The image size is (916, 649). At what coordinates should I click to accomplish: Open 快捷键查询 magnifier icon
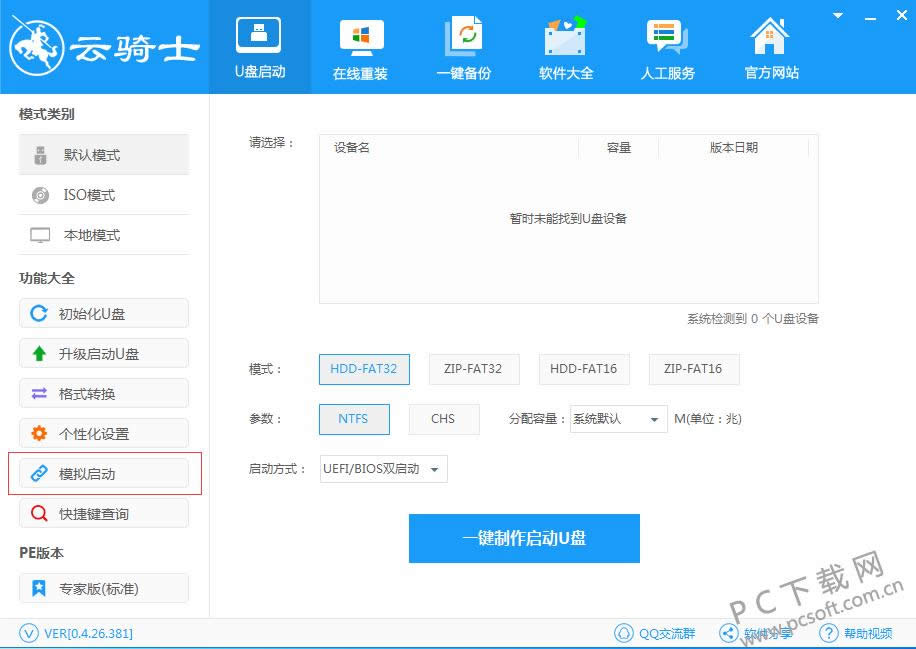[x=39, y=514]
